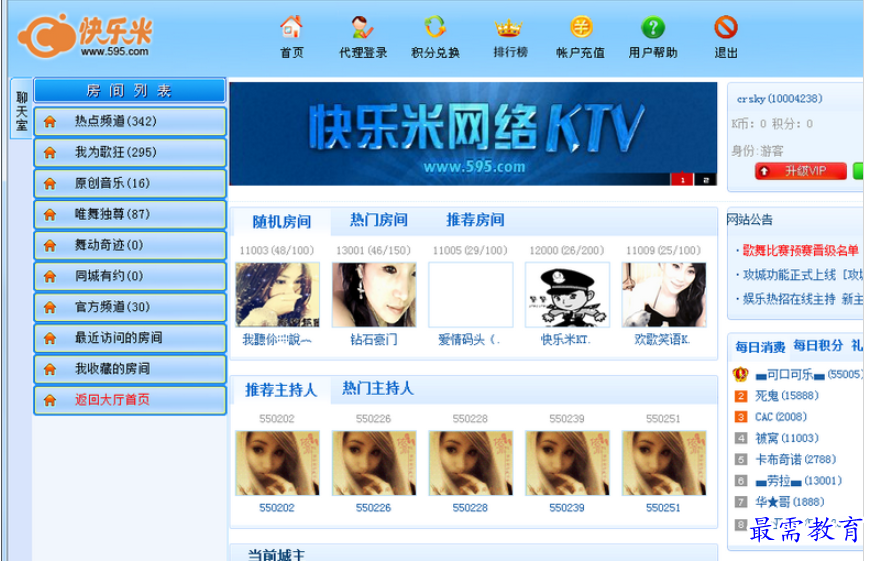Open host thumbnail 550202
This screenshot has height=561, width=871.
coord(277,463)
